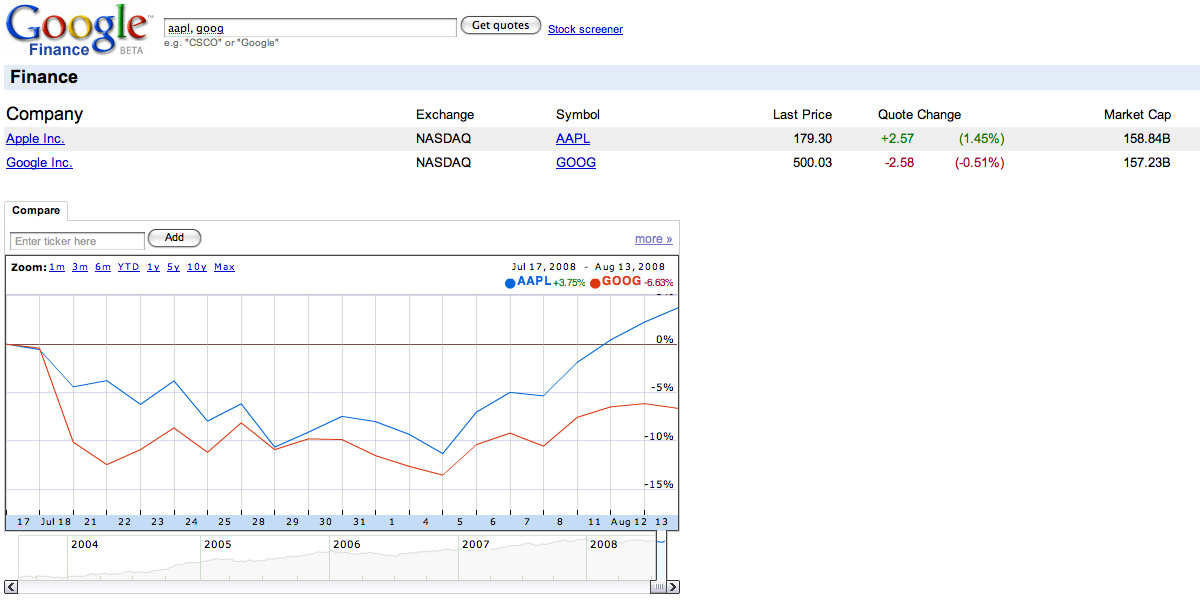Click the Get quotes button
This screenshot has width=1200, height=614.
501,25
